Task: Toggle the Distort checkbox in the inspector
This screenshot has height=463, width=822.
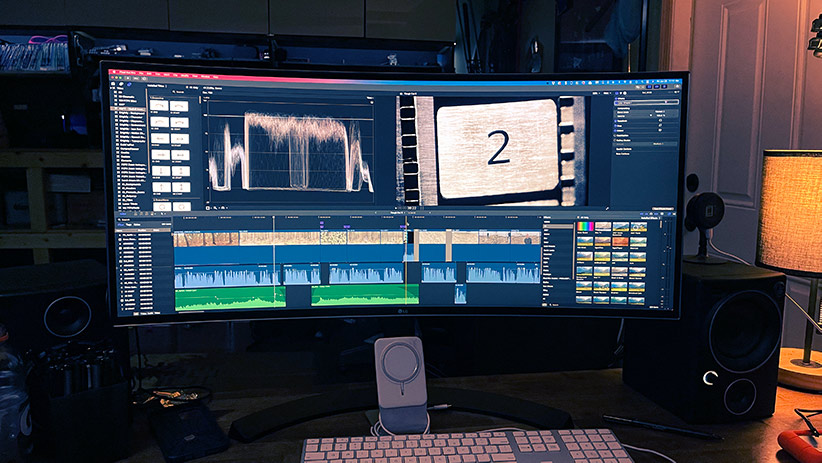Action: click(x=615, y=131)
